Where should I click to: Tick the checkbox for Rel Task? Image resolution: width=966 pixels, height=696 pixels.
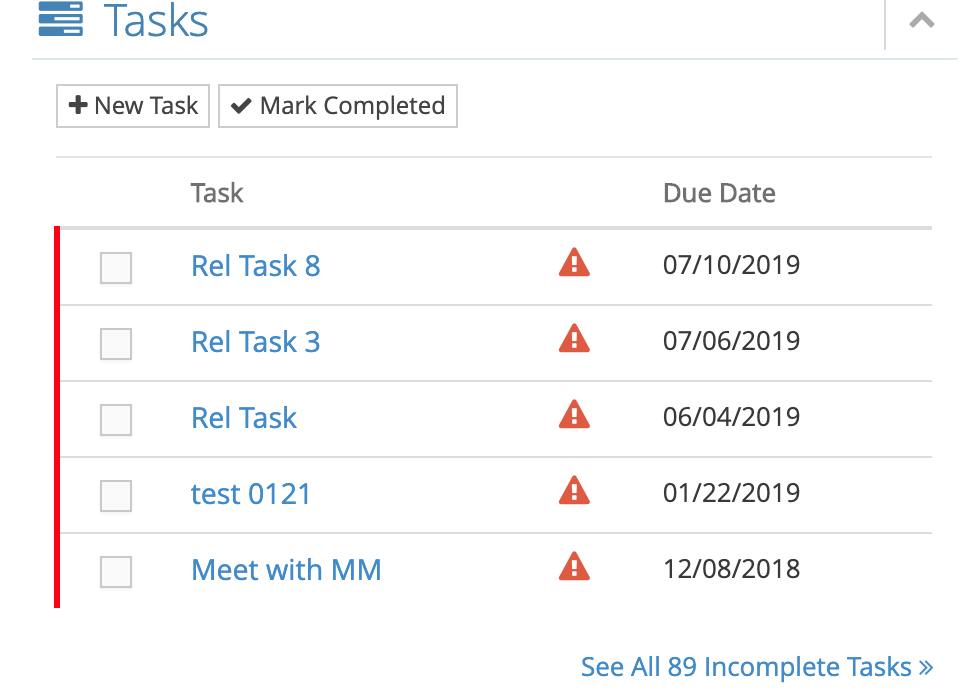tap(116, 420)
